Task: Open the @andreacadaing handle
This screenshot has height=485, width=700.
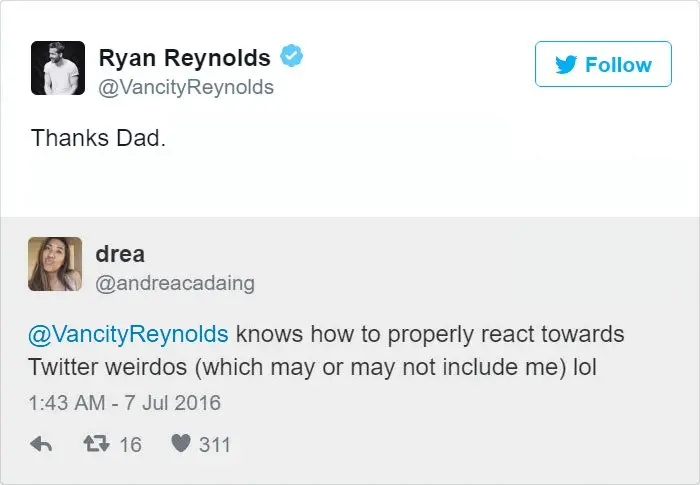Action: point(175,283)
